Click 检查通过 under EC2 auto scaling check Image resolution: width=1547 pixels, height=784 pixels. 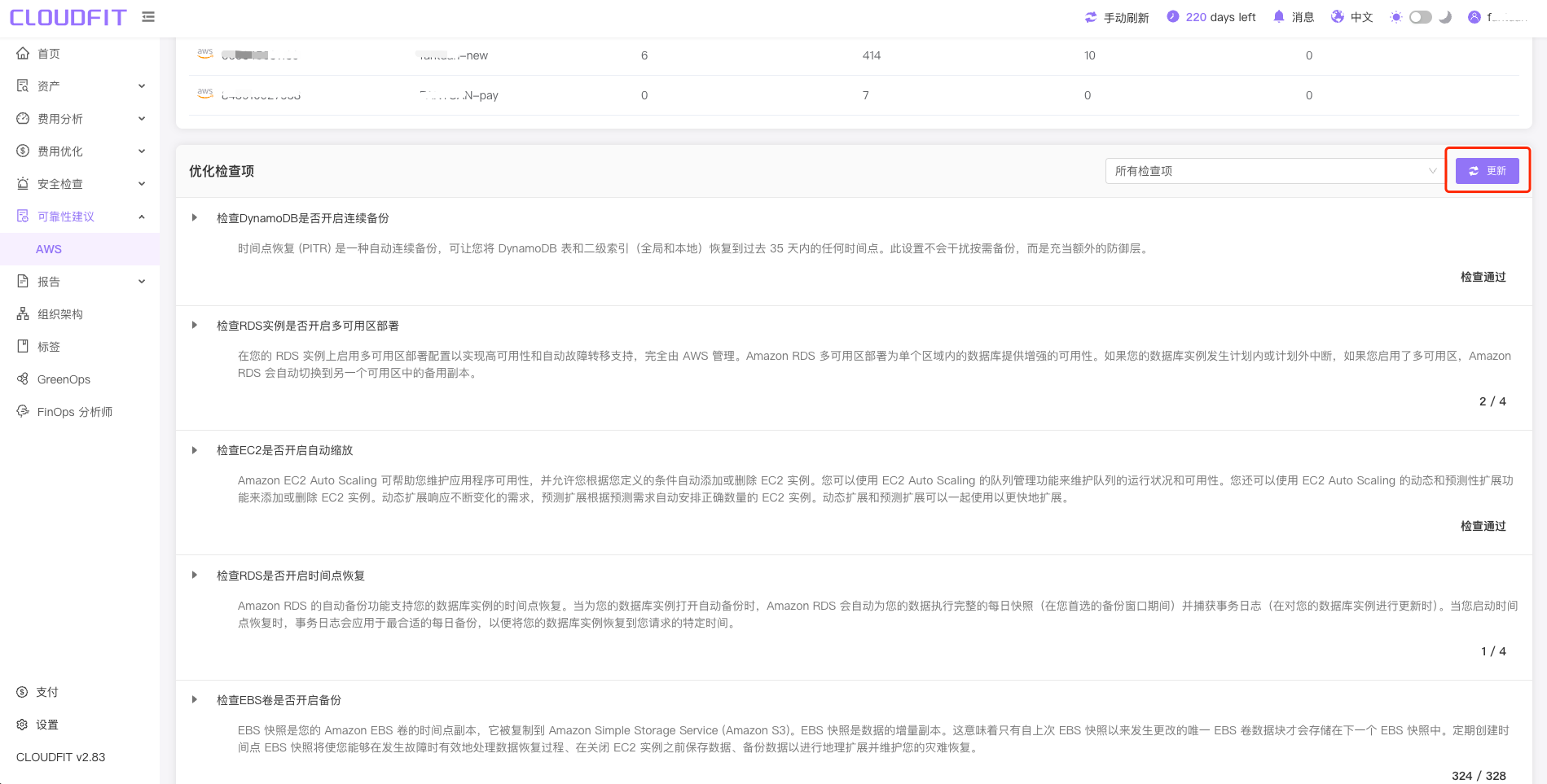point(1483,526)
